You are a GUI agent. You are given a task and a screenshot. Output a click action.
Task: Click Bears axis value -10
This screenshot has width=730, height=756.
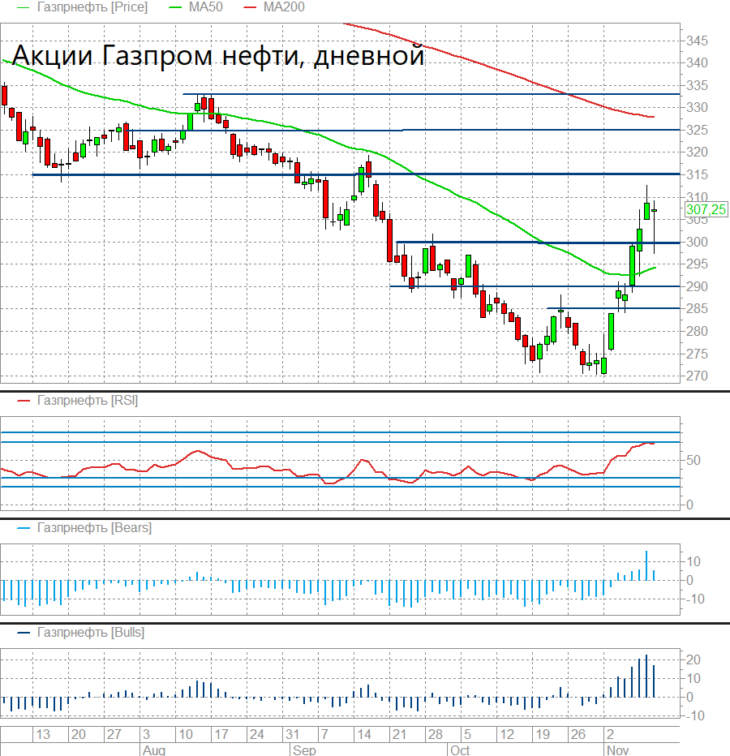pos(695,599)
